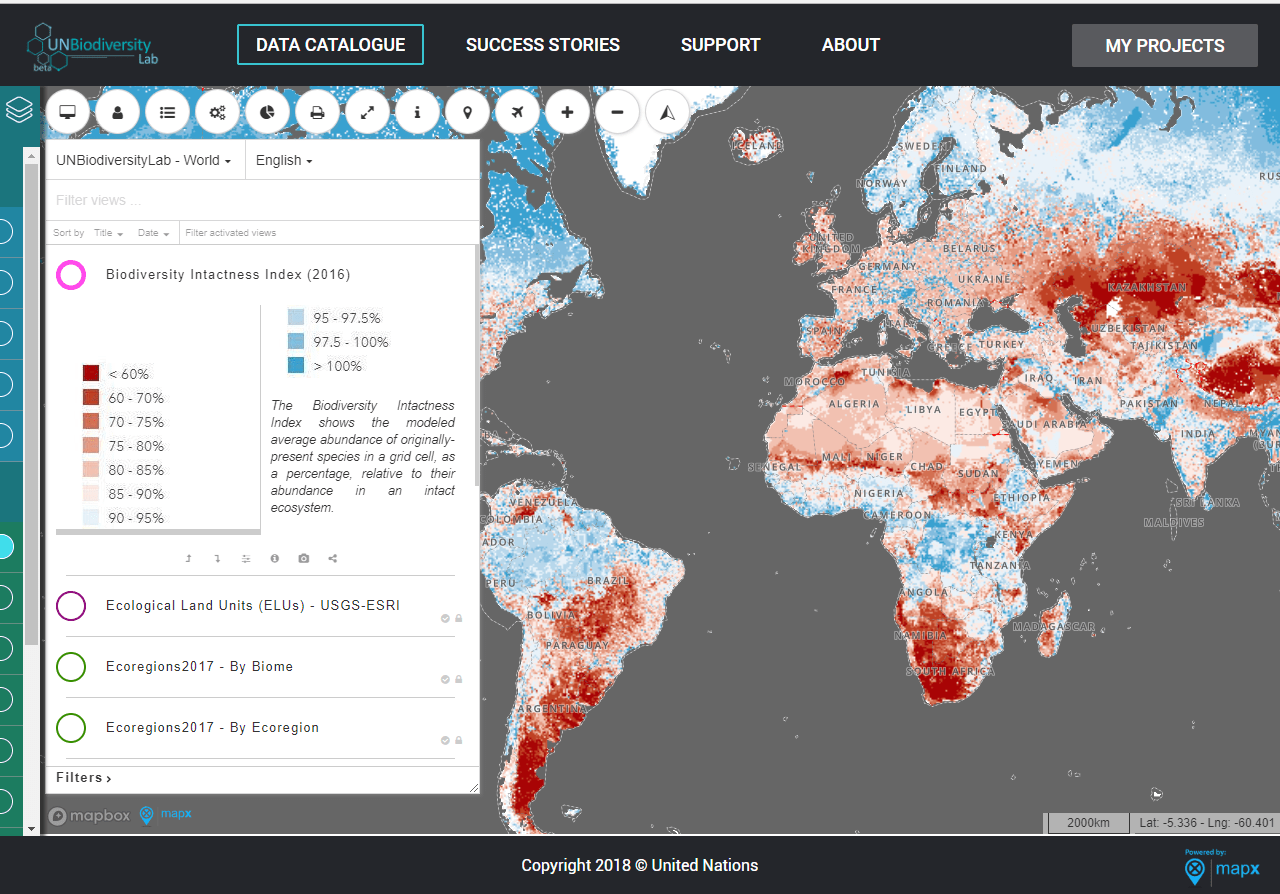Open the user profile icon in the toolbar
The width and height of the screenshot is (1280, 894).
[x=118, y=112]
